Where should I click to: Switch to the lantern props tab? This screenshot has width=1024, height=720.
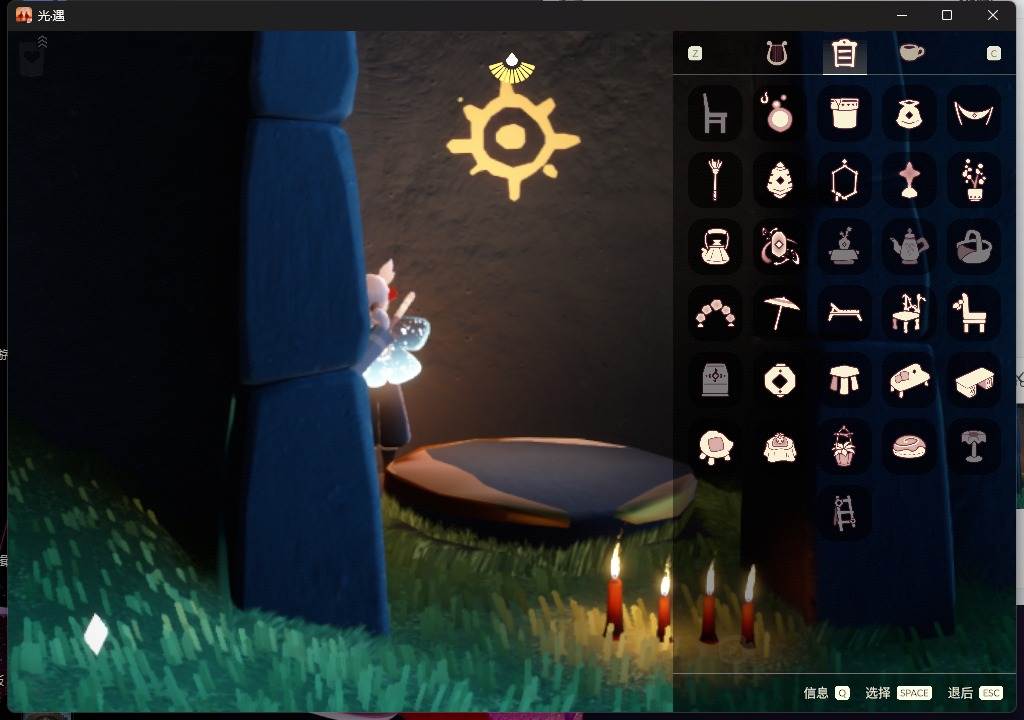click(844, 54)
